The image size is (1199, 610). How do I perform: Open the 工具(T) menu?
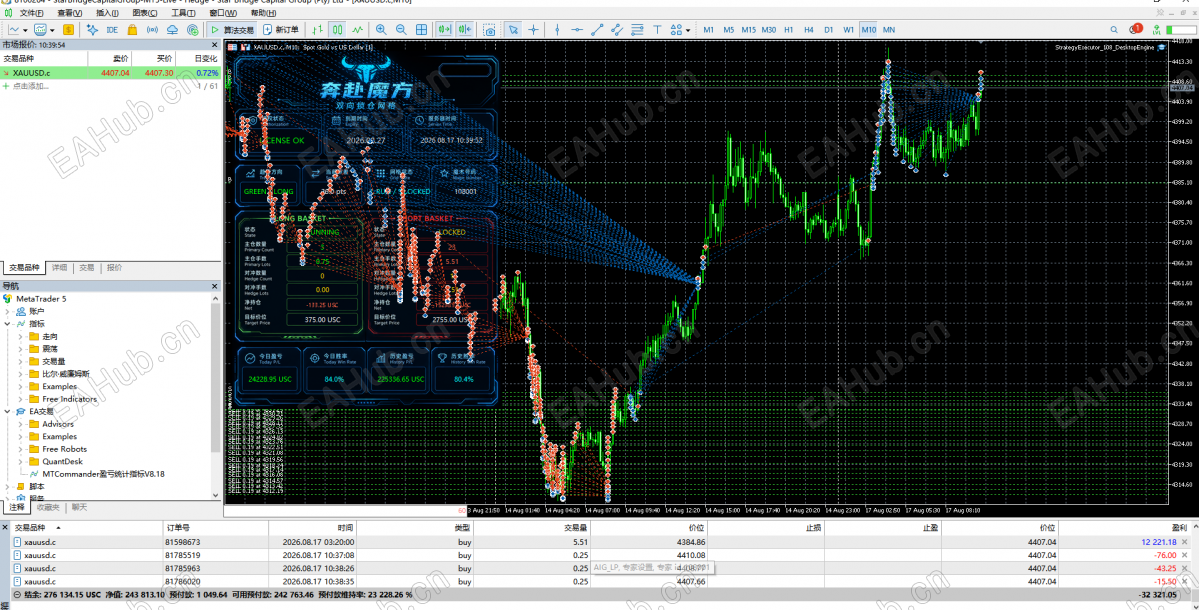tap(184, 13)
